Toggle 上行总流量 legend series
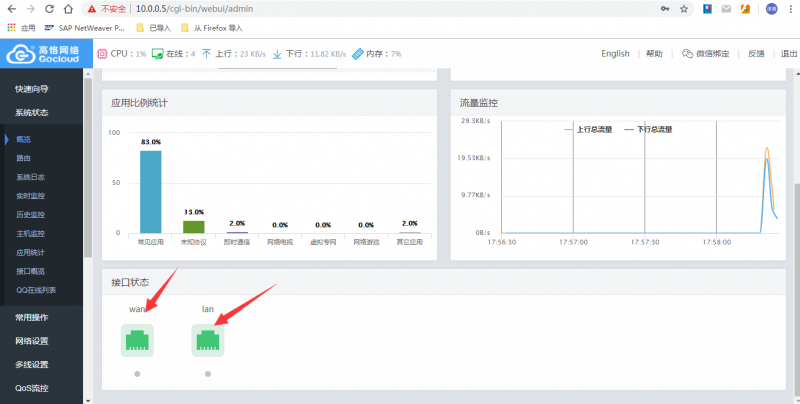This screenshot has width=800, height=404. click(588, 130)
